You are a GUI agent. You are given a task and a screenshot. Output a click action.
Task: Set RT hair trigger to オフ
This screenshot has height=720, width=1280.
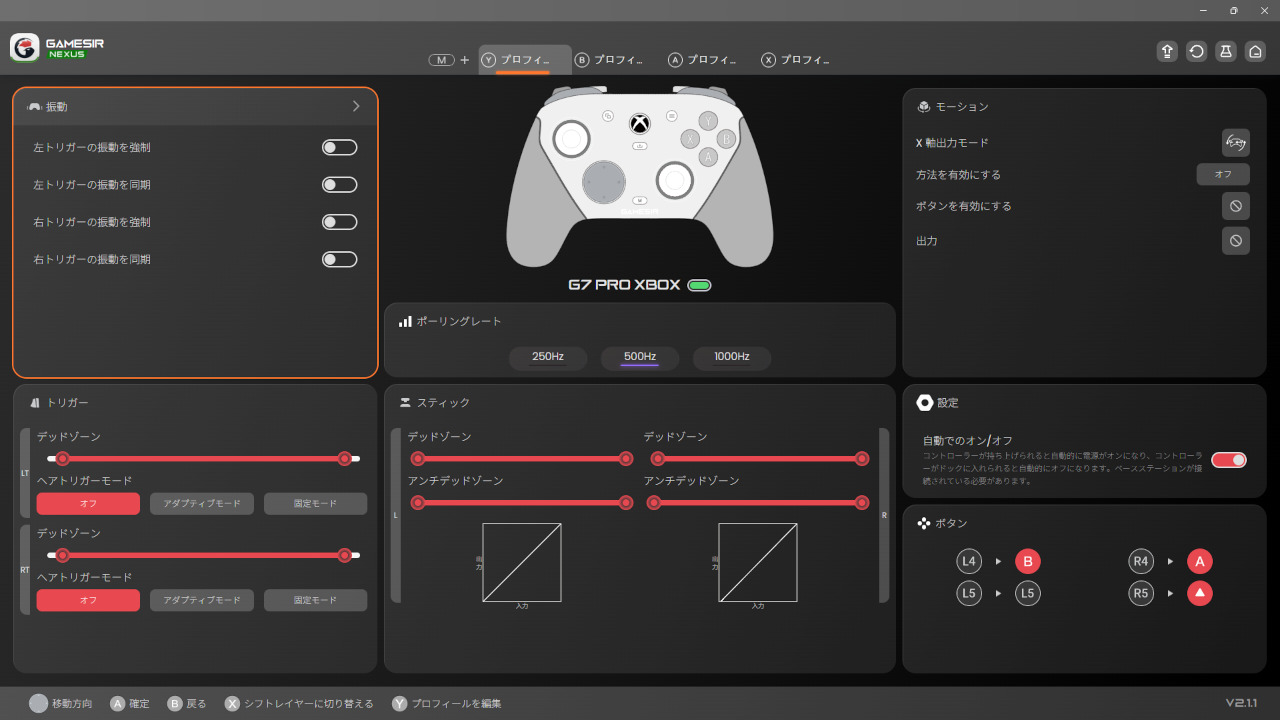click(88, 600)
